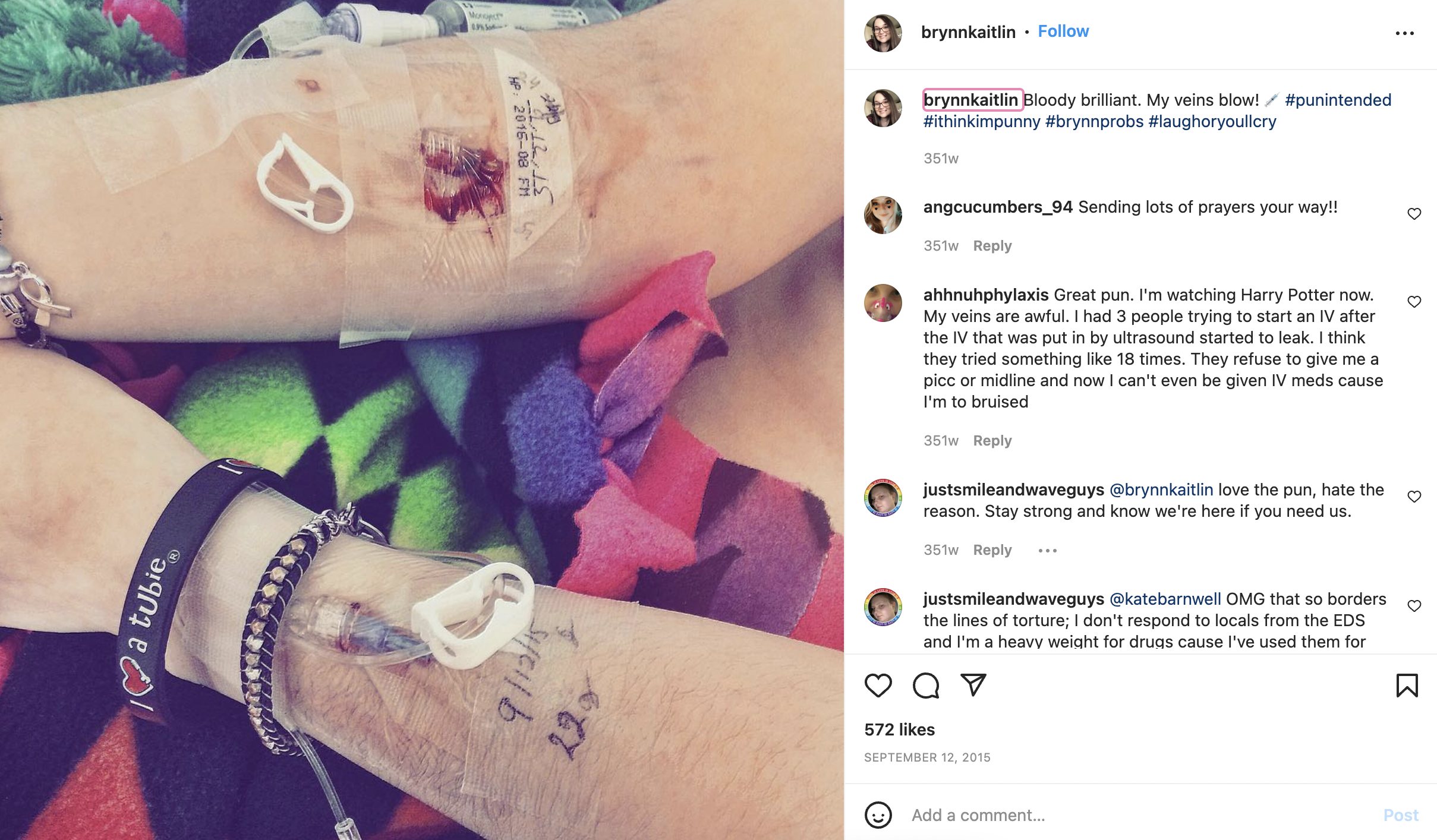1437x840 pixels.
Task: Like angcucumbers_94's comment
Action: click(1414, 214)
